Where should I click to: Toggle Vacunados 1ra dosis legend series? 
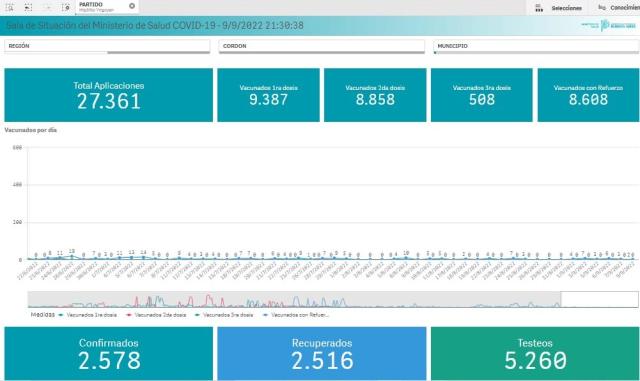pyautogui.click(x=91, y=315)
